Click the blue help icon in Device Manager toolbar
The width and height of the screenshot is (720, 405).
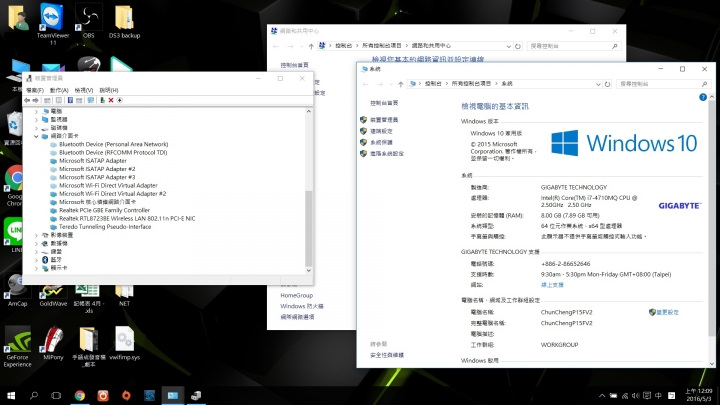click(x=70, y=100)
